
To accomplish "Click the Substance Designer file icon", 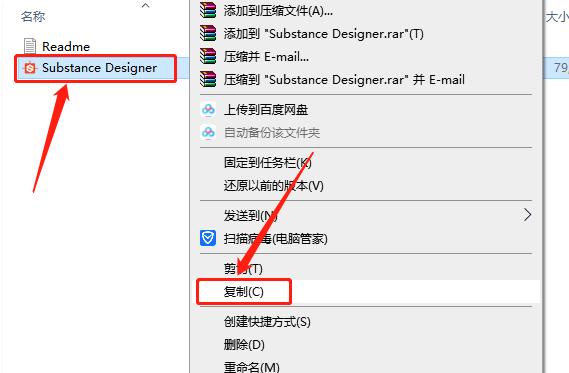I will tap(30, 68).
